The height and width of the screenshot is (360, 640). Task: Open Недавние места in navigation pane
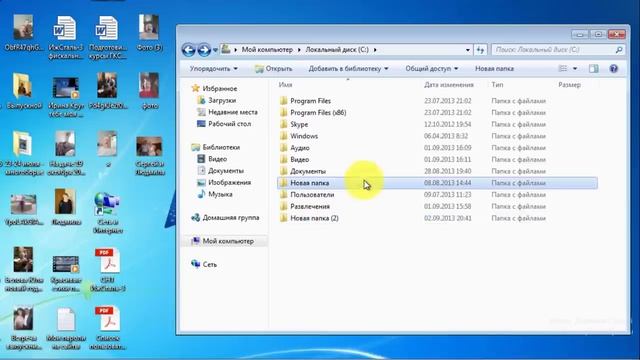(x=233, y=112)
